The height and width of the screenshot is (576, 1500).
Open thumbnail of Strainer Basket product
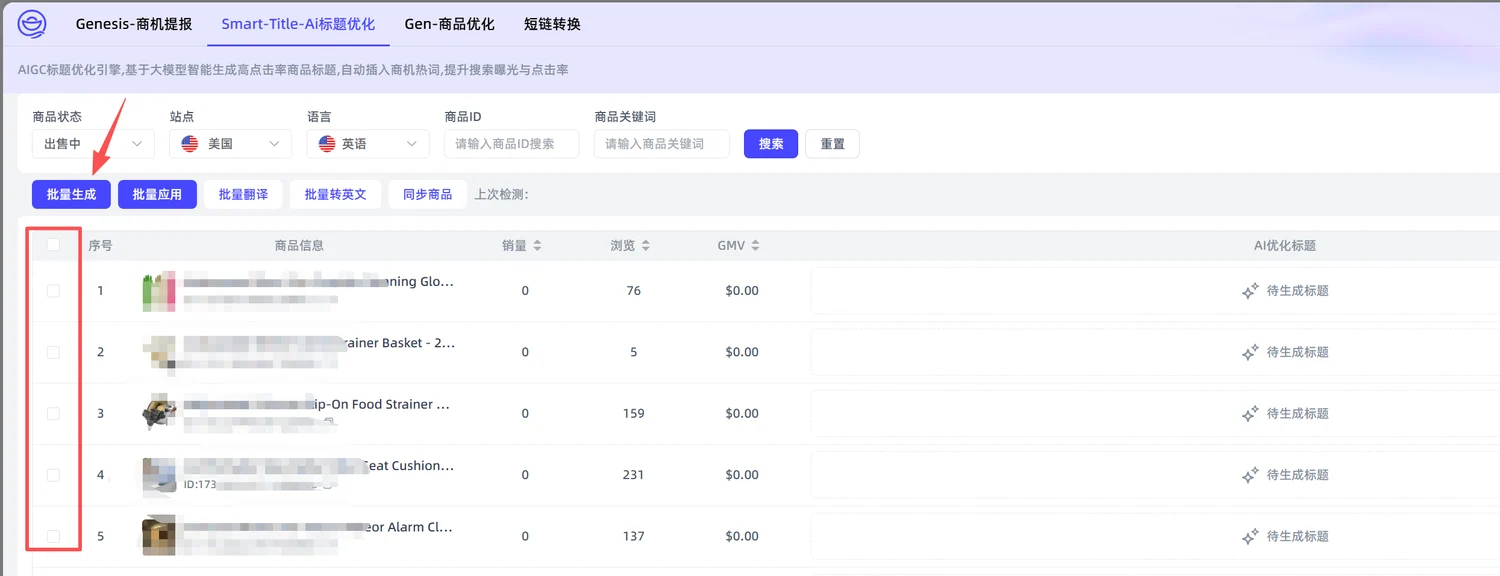coord(159,352)
